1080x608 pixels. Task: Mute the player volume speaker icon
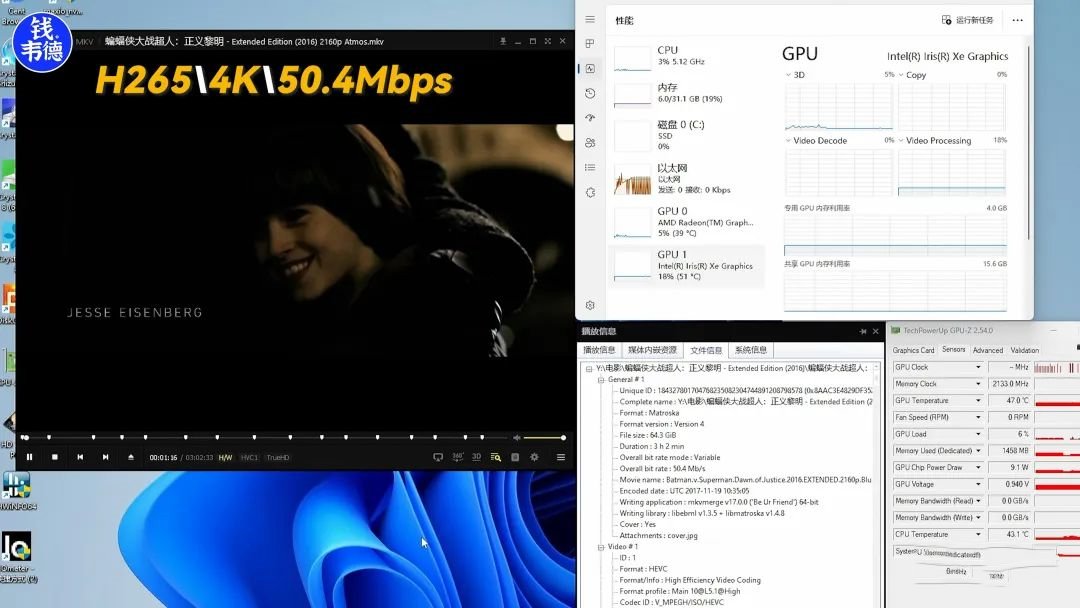(517, 438)
